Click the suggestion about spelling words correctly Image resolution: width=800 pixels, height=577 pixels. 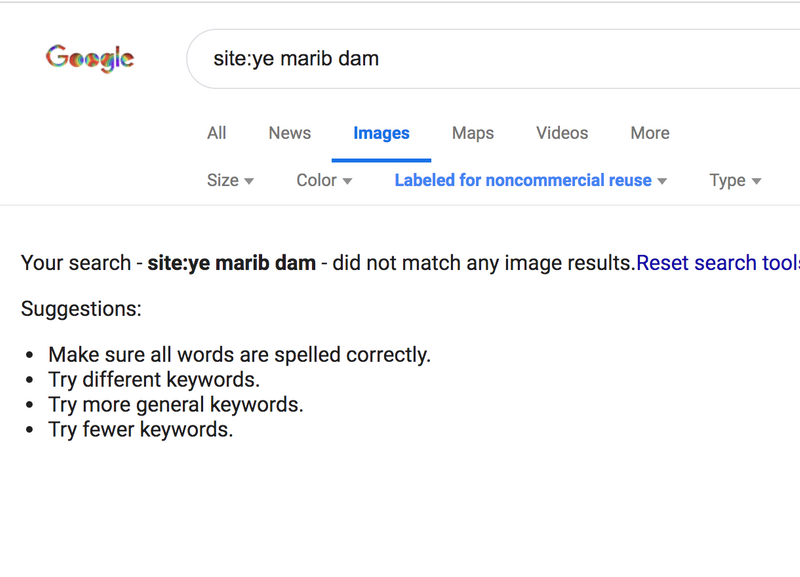pyautogui.click(x=239, y=355)
